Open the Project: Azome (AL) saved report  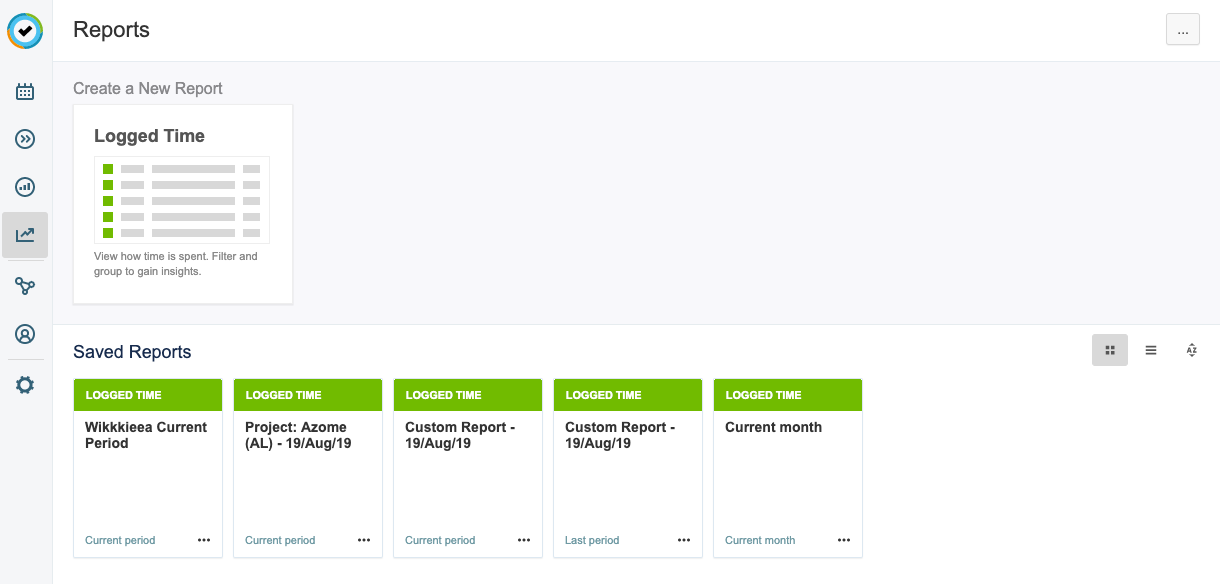click(x=307, y=468)
